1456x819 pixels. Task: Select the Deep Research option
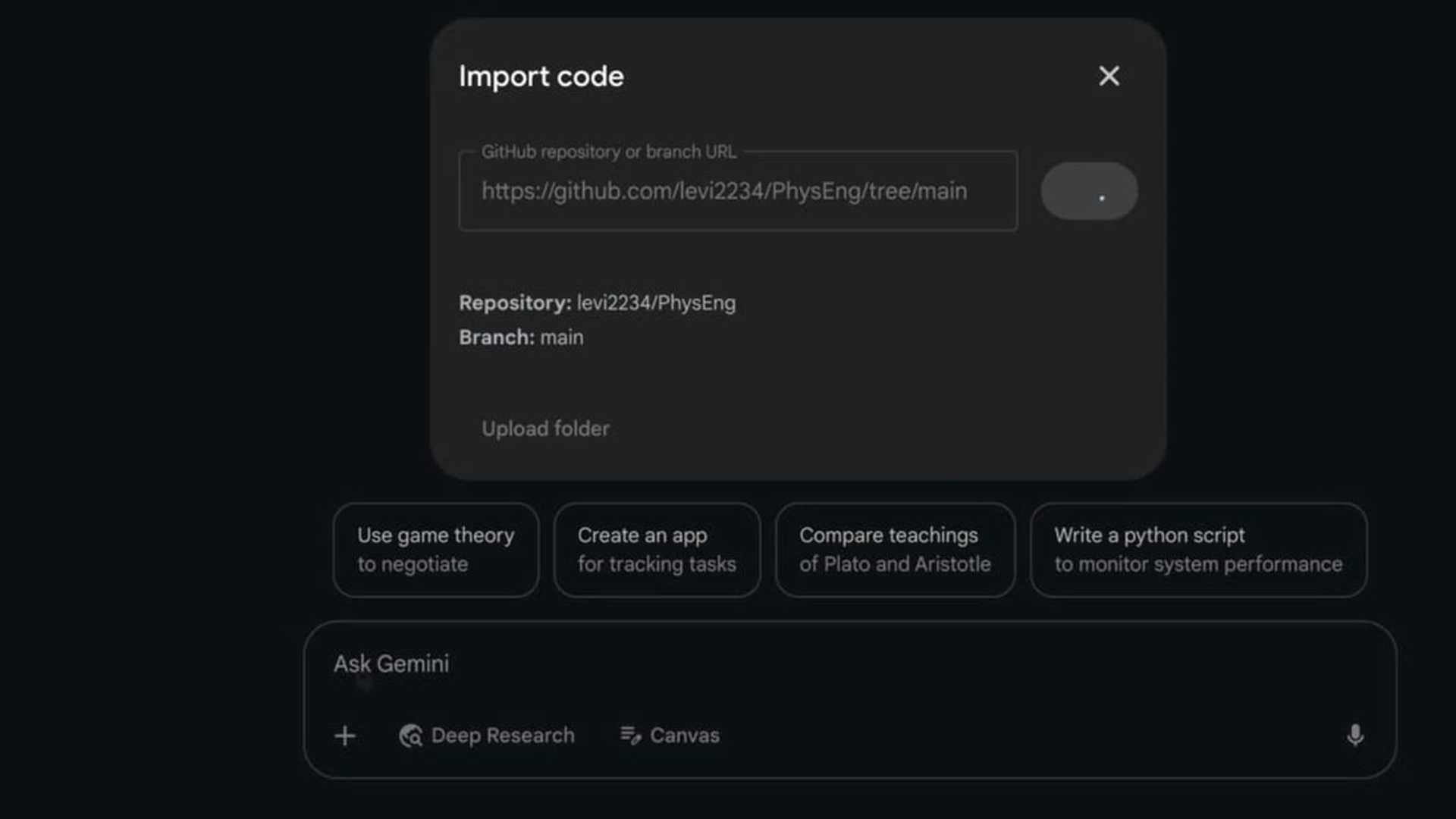coord(488,735)
